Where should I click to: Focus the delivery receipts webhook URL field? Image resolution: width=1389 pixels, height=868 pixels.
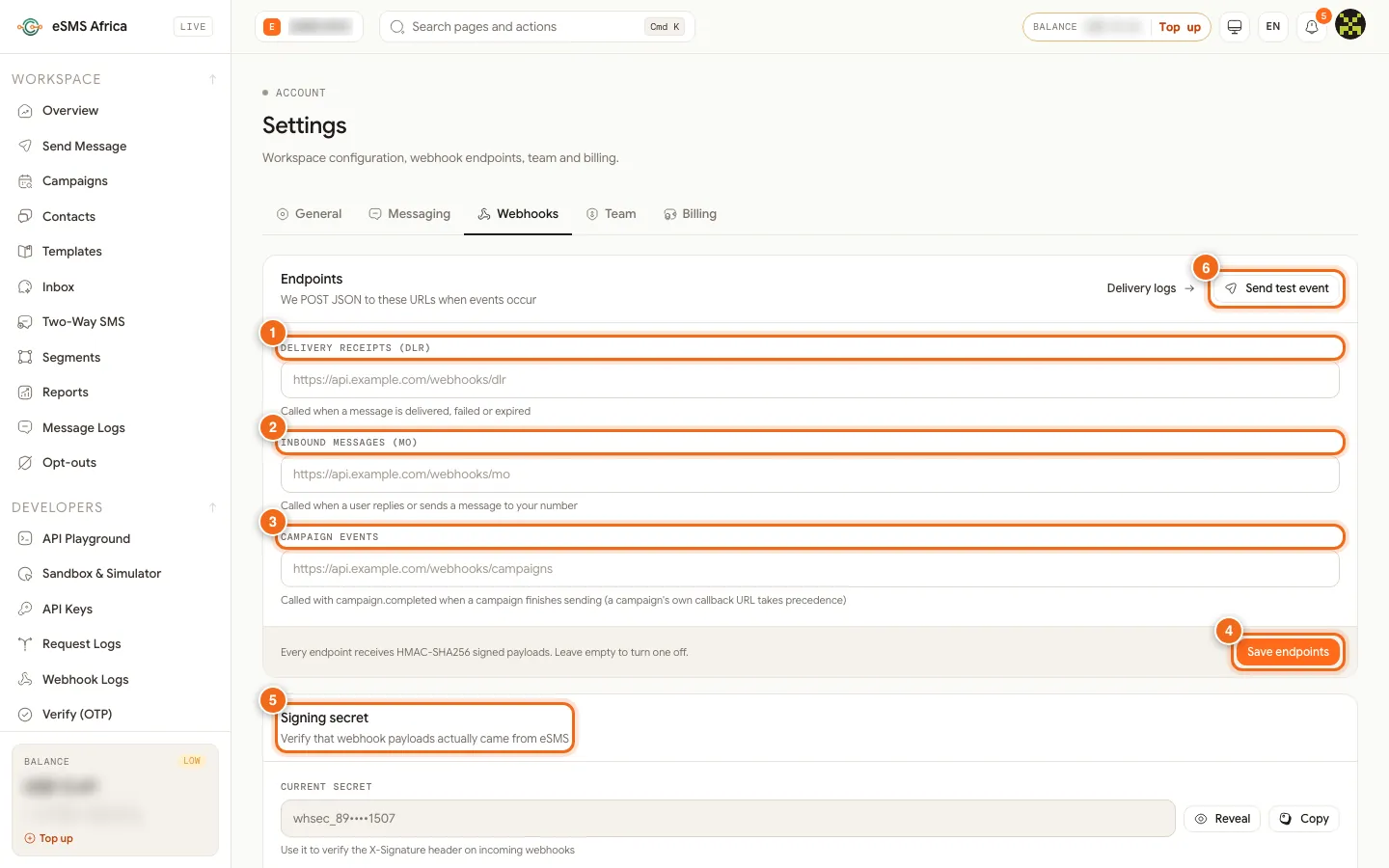click(x=809, y=380)
